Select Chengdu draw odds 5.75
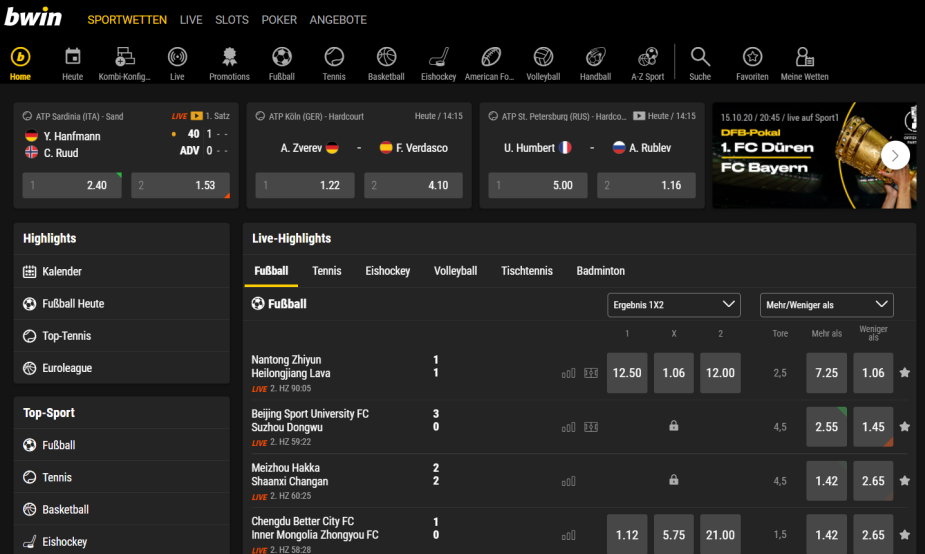The height and width of the screenshot is (554, 925). (674, 535)
